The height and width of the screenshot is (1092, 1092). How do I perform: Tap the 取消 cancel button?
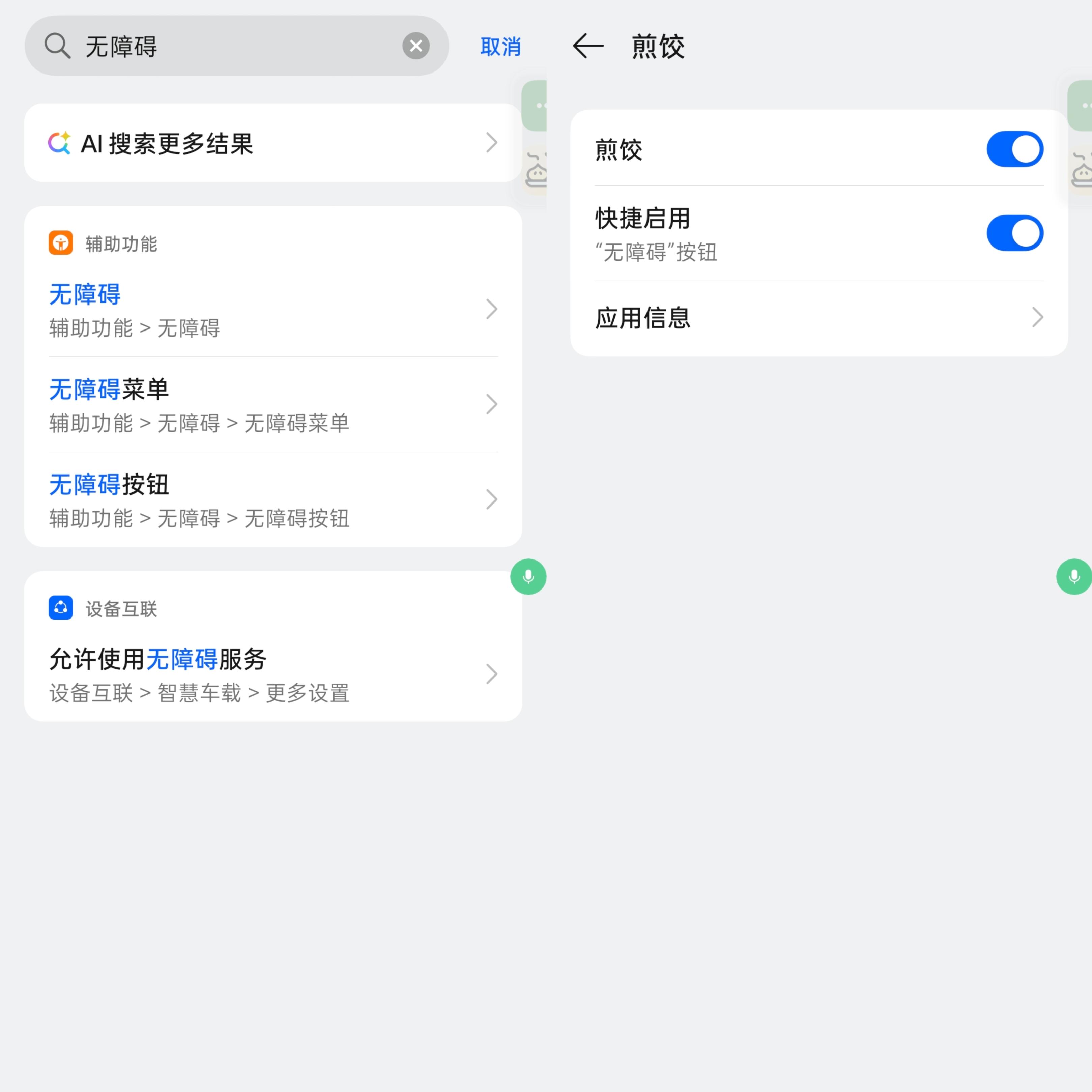pos(500,46)
